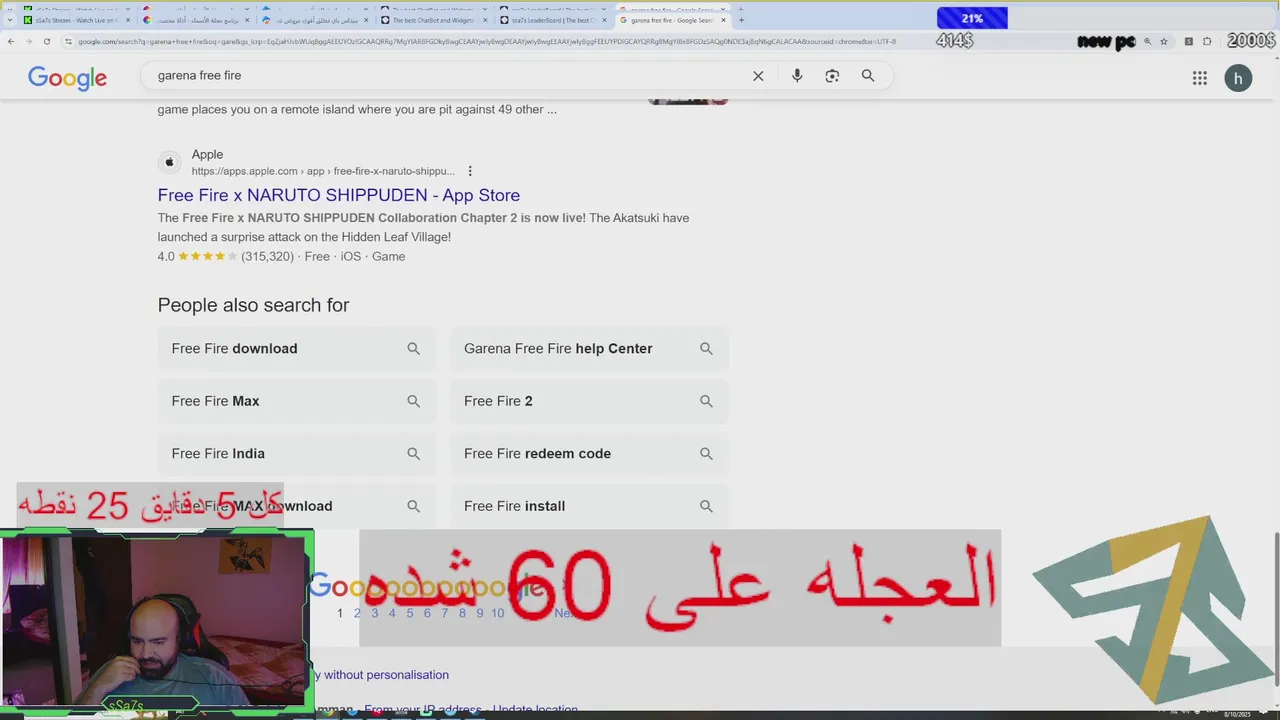Viewport: 1280px width, 720px height.
Task: Clear the search box with the X icon
Action: click(758, 76)
